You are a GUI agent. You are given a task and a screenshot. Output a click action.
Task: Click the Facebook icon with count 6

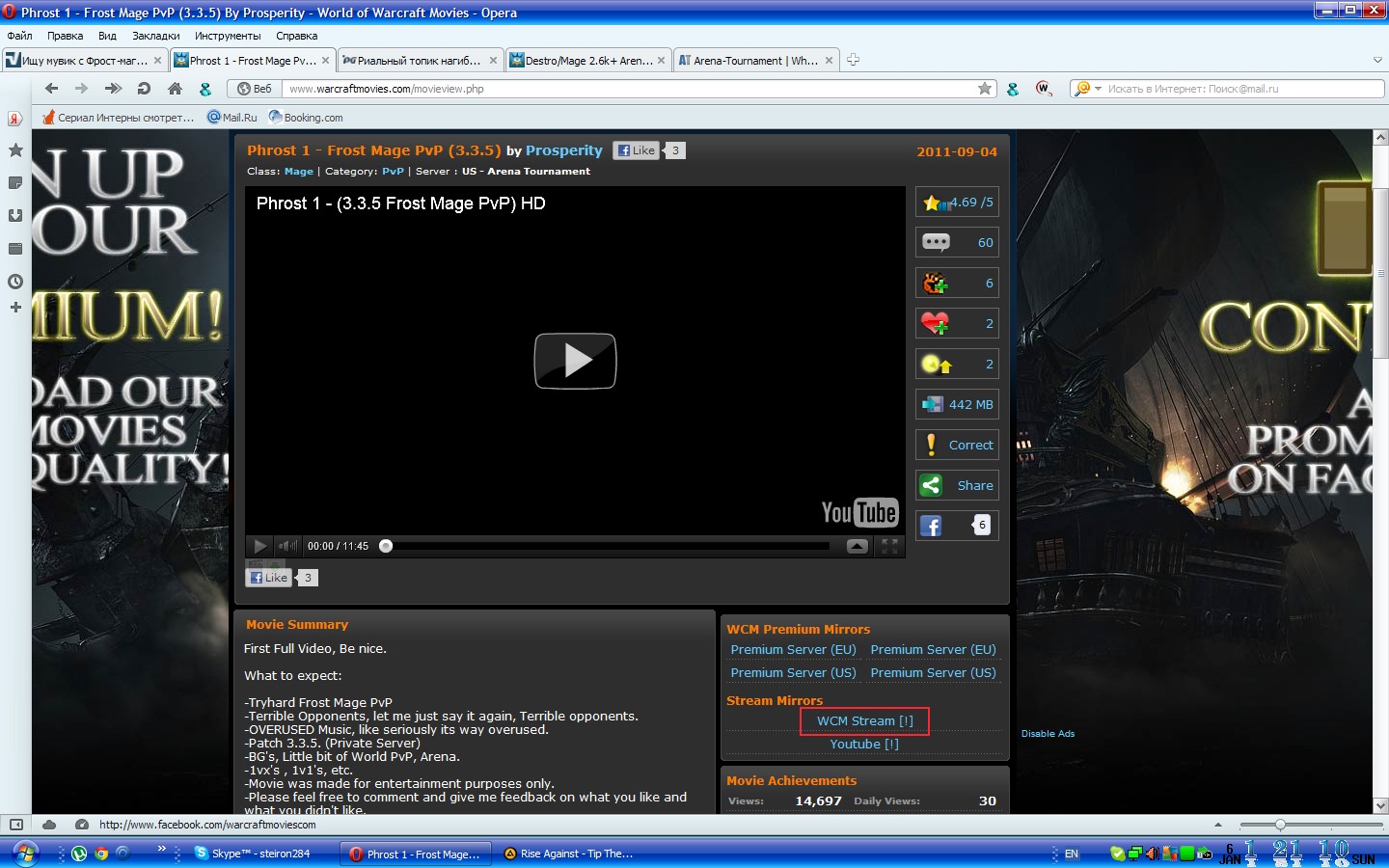point(931,526)
